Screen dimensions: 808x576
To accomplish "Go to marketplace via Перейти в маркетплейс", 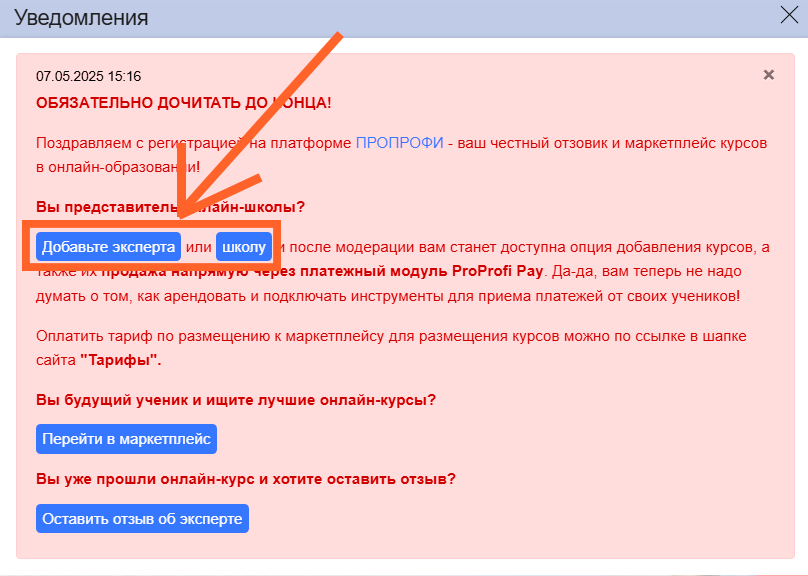I will pyautogui.click(x=126, y=439).
